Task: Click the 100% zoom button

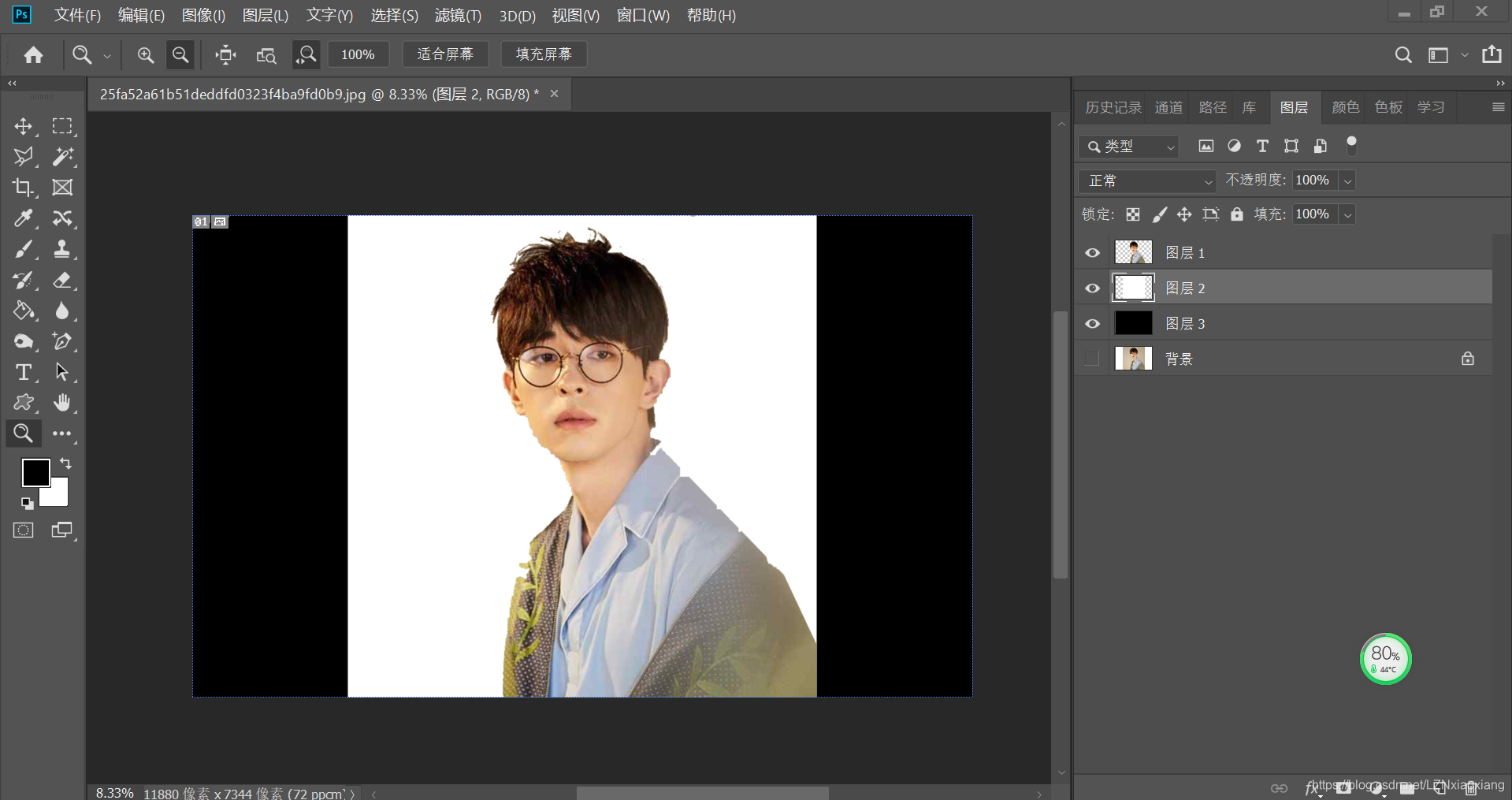Action: (358, 54)
